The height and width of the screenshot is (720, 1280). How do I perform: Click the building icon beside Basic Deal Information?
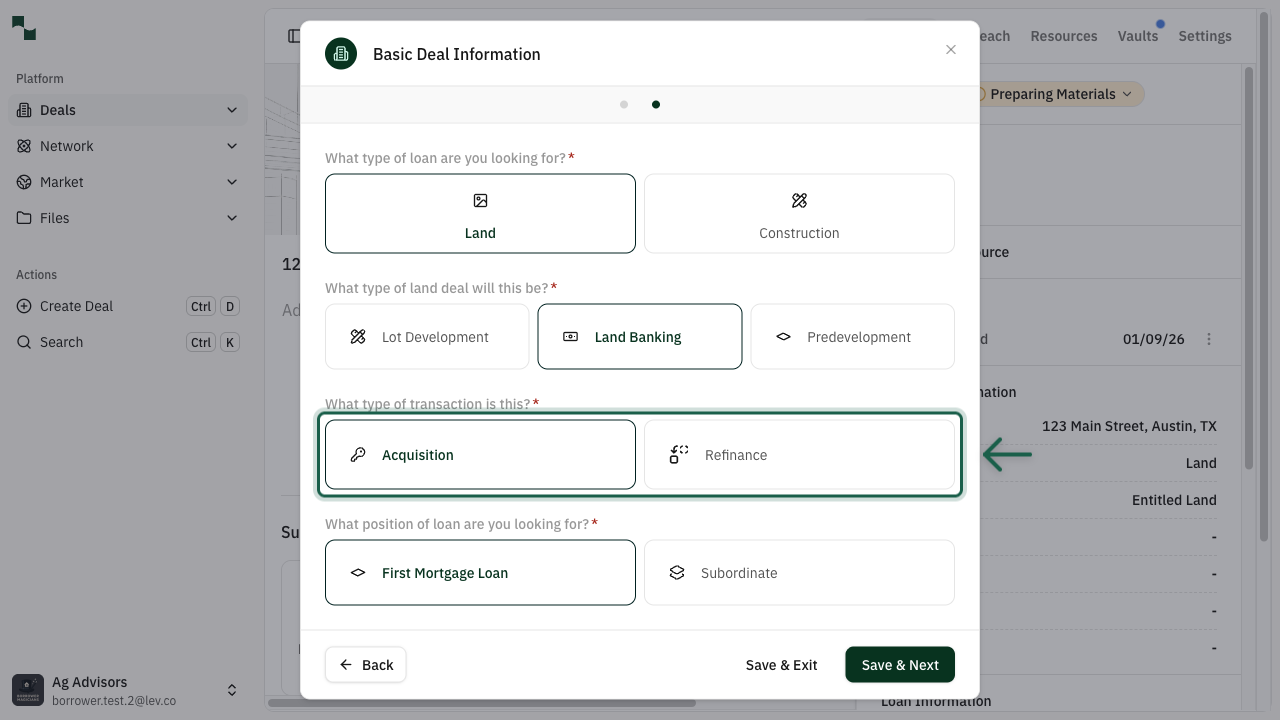(x=341, y=53)
